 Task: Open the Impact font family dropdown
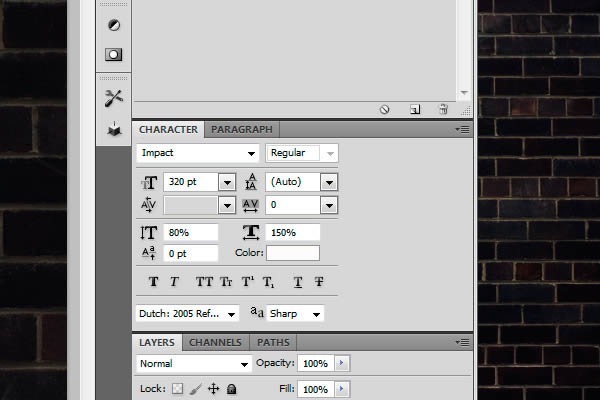pos(251,153)
